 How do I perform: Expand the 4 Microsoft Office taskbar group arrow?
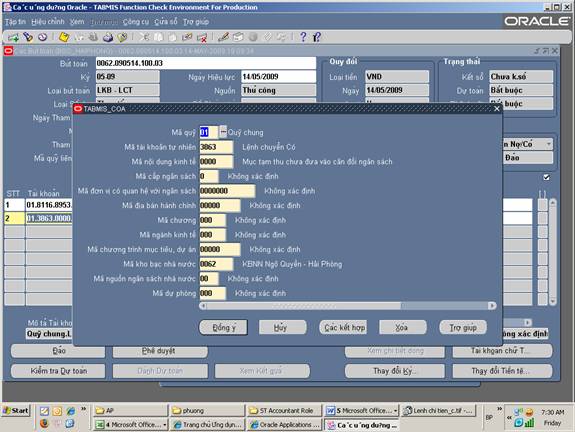165,425
